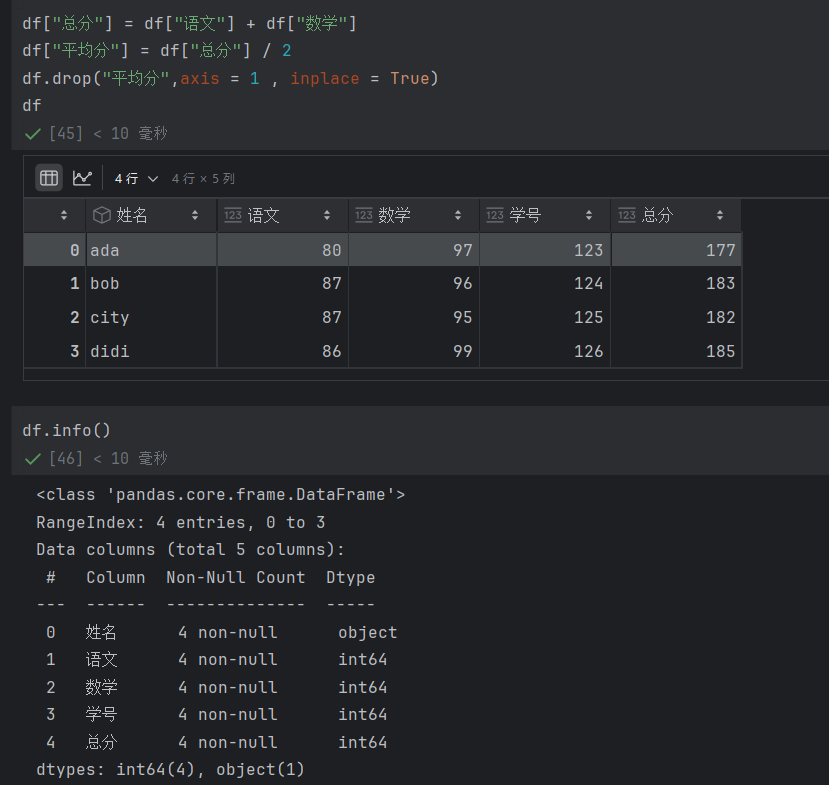Click the 123 integer icon beside 语文
This screenshot has height=785, width=829.
click(232, 214)
